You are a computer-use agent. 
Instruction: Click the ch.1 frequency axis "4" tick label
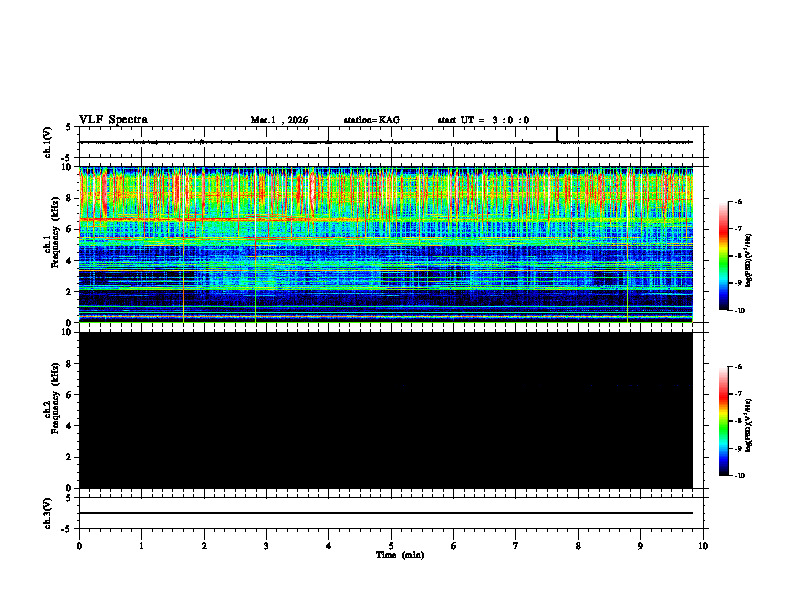tap(70, 260)
